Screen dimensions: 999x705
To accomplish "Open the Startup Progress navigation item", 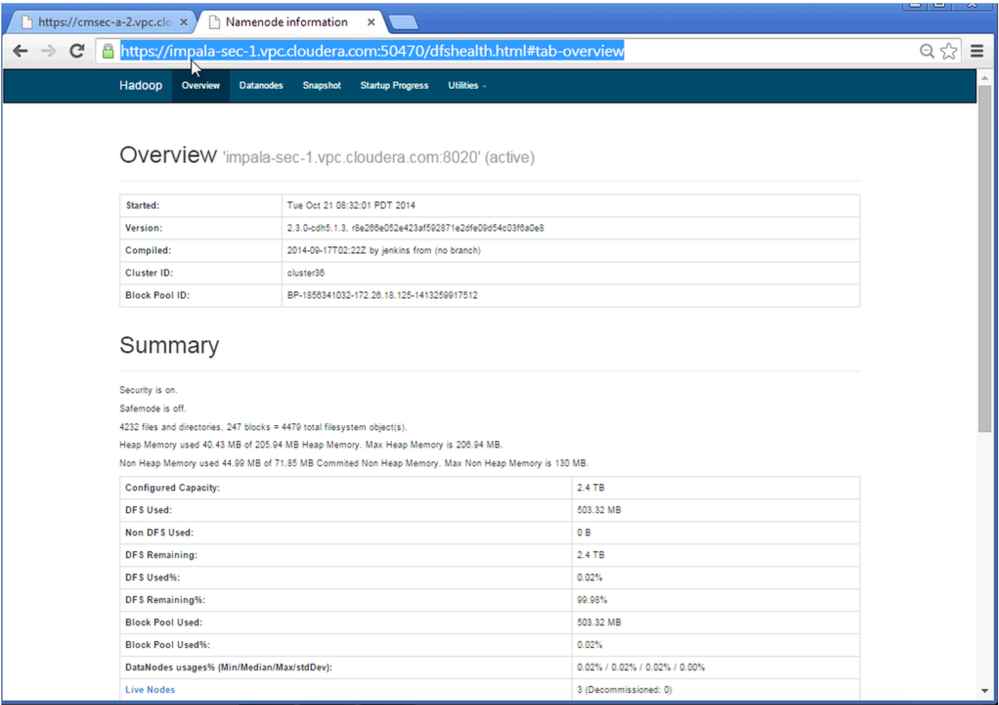I will pyautogui.click(x=394, y=85).
